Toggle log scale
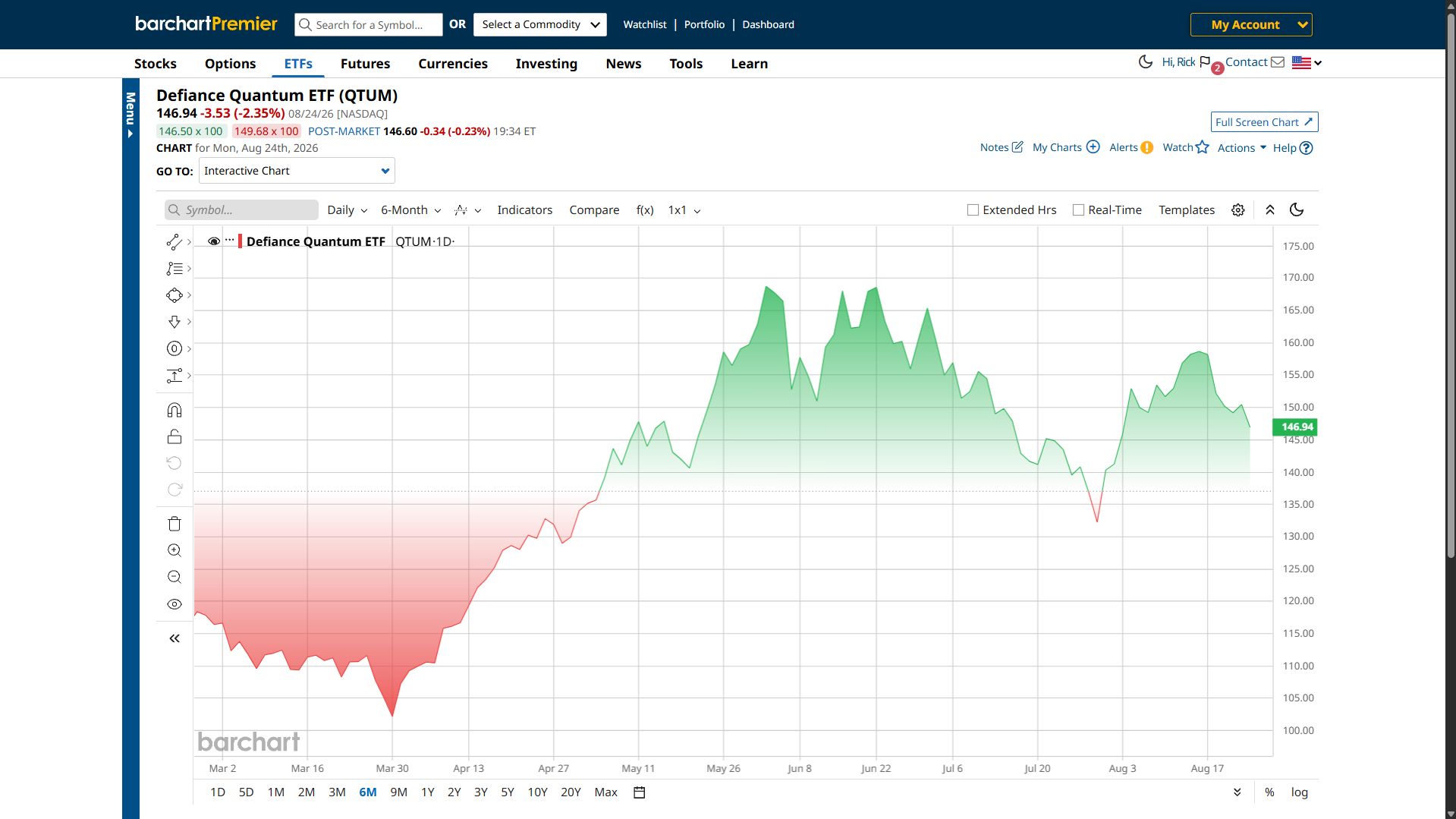Screen dimensions: 1456x819 pos(1299,792)
